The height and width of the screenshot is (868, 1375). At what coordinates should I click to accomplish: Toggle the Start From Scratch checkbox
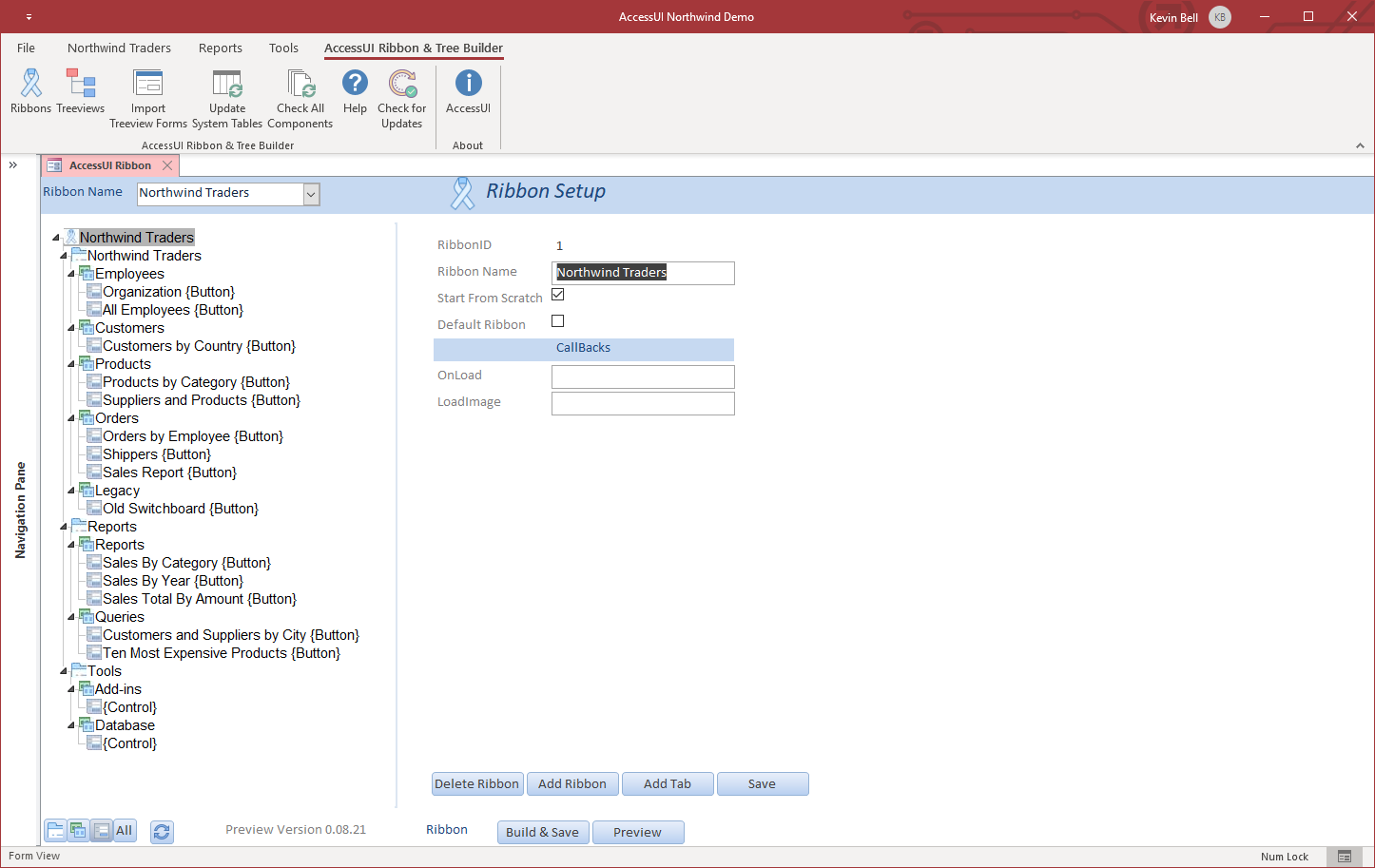(558, 295)
